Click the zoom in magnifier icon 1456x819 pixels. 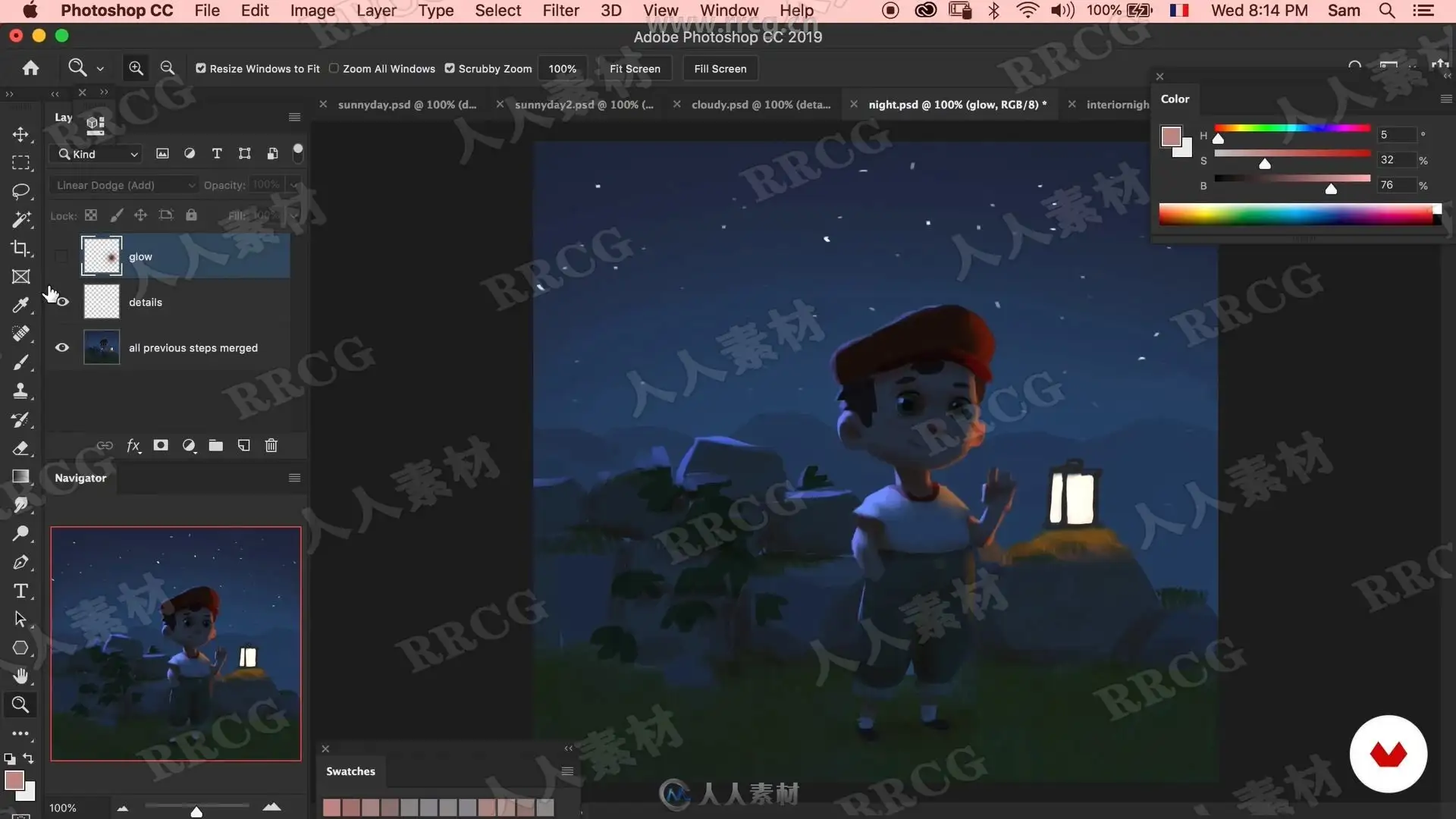tap(136, 68)
